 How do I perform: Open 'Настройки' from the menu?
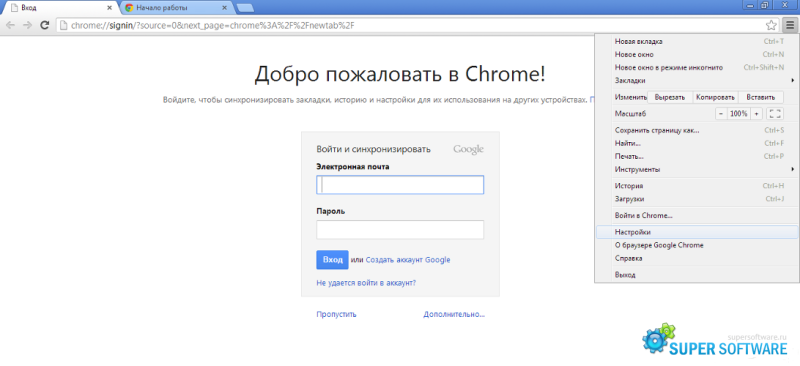tap(697, 232)
